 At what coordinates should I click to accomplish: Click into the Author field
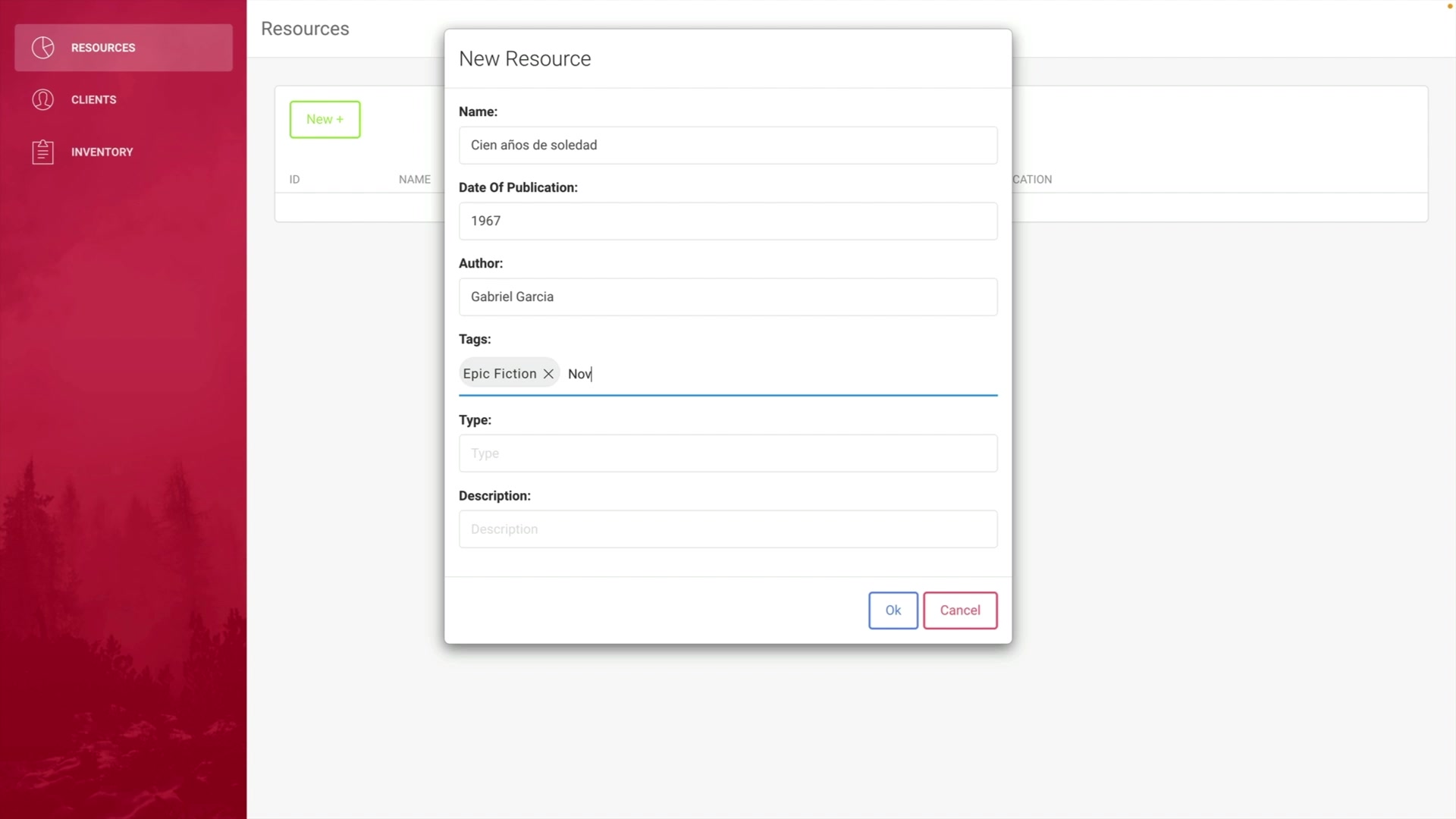pyautogui.click(x=727, y=297)
